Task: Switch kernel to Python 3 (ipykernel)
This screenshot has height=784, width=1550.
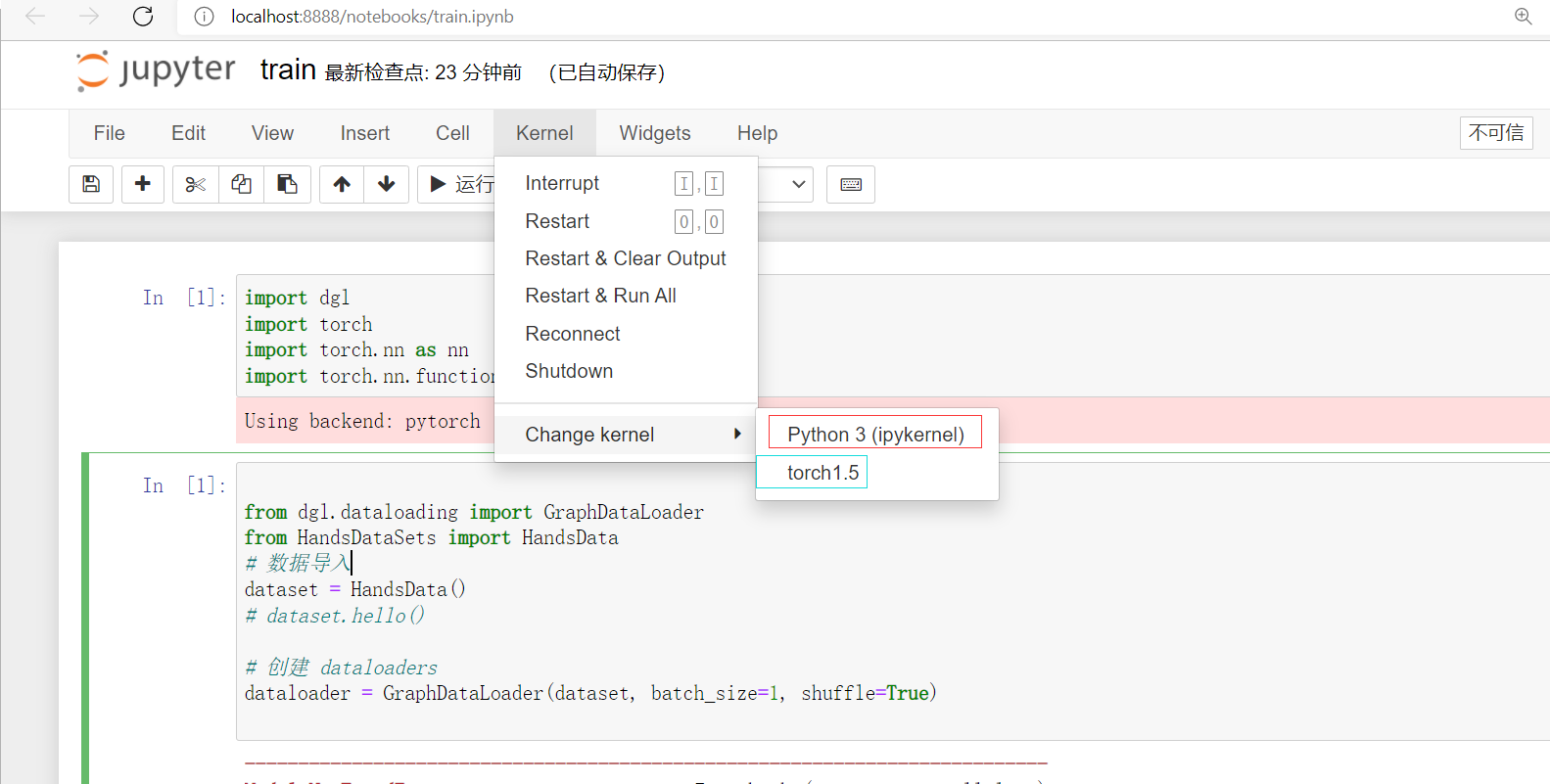Action: coord(875,434)
